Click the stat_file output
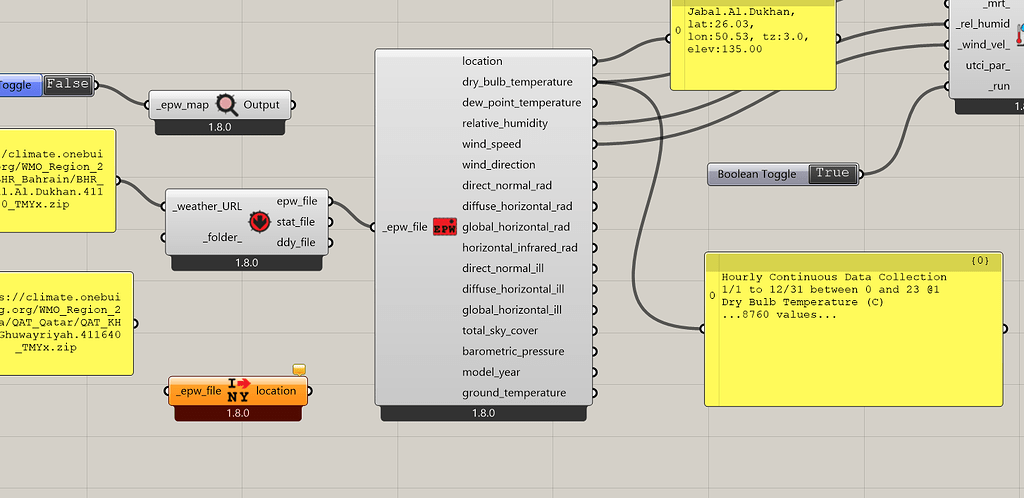Screen dimensions: 1024x498 [296, 222]
